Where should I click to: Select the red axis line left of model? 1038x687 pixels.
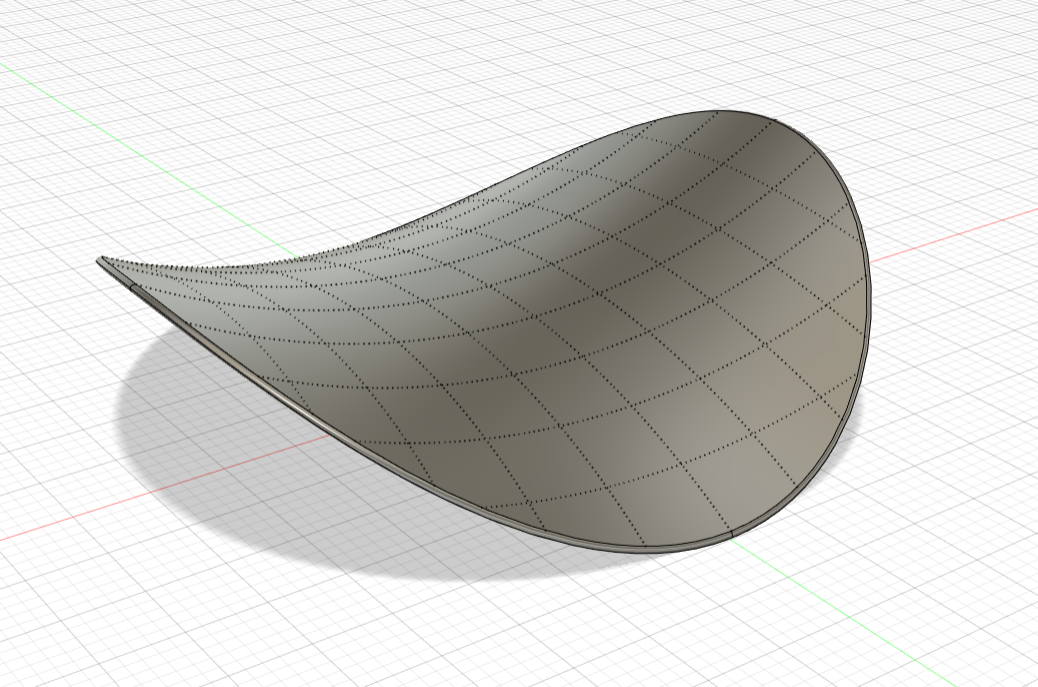click(x=60, y=523)
